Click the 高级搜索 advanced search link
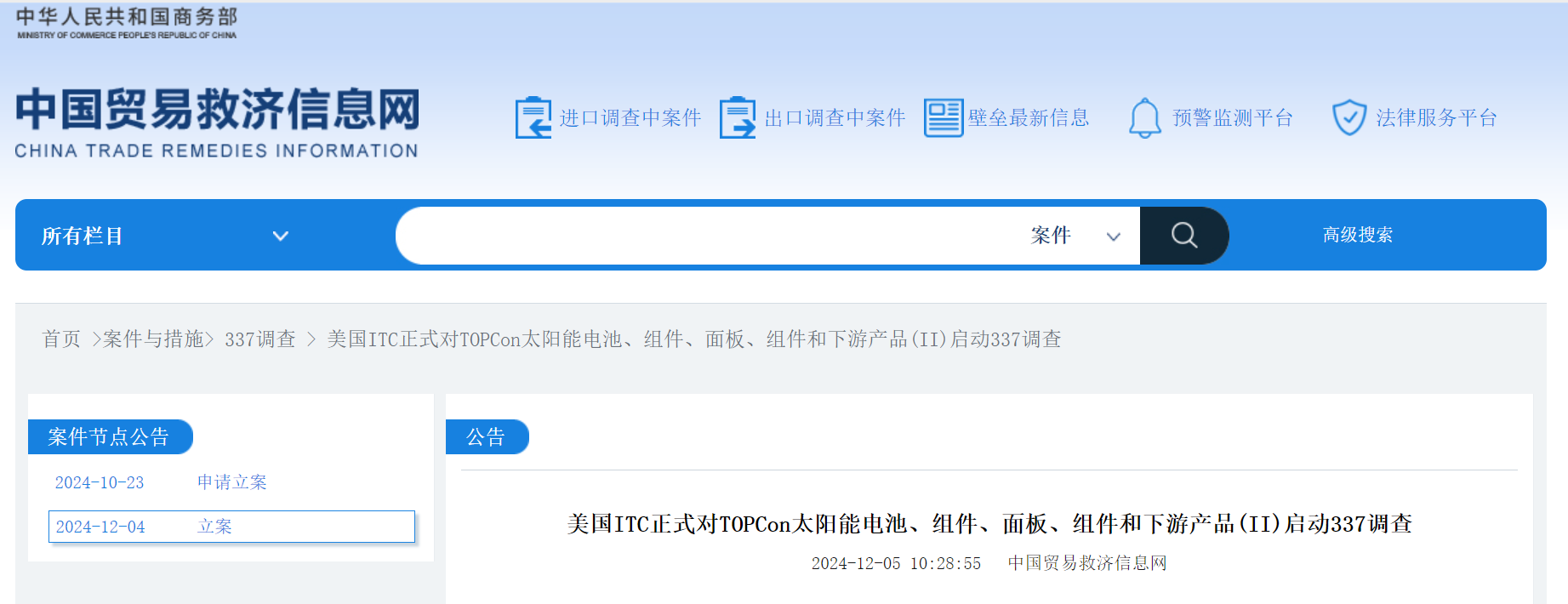The height and width of the screenshot is (604, 1568). [x=1357, y=235]
